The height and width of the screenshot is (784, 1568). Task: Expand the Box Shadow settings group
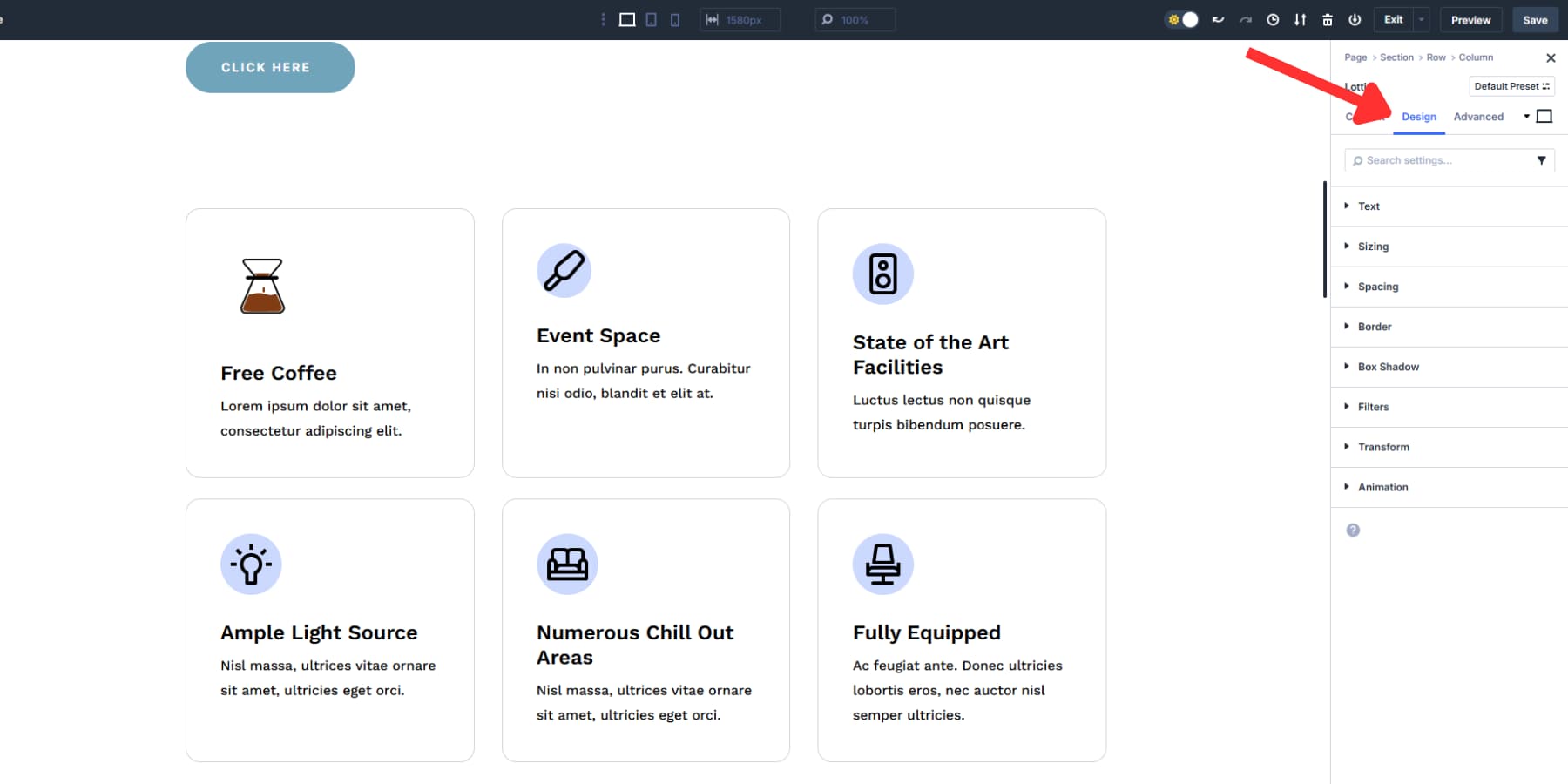pyautogui.click(x=1388, y=366)
